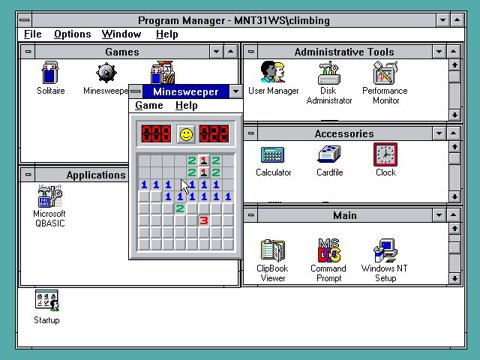
Task: Open the Microsoft QBASIC icon
Action: point(50,197)
